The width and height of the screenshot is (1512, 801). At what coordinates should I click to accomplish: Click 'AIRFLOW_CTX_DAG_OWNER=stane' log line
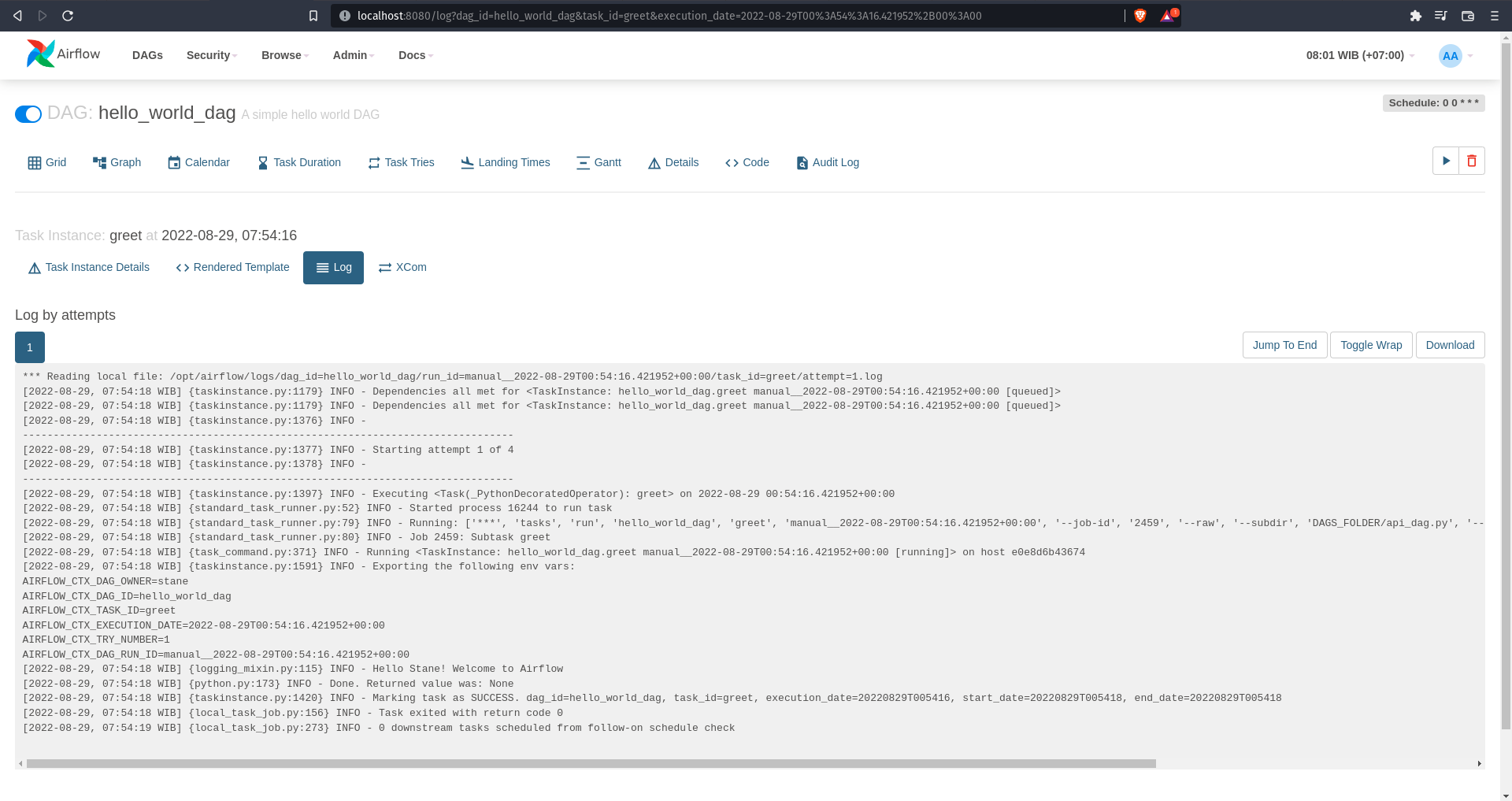tap(106, 581)
